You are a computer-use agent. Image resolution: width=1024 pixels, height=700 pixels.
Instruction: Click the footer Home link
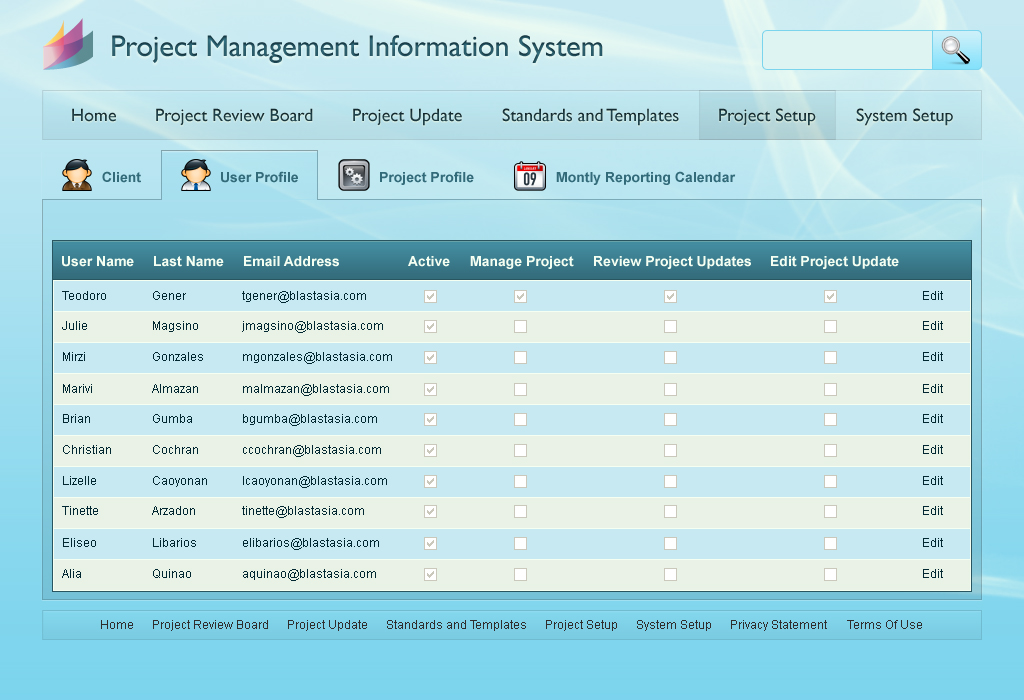pyautogui.click(x=117, y=625)
